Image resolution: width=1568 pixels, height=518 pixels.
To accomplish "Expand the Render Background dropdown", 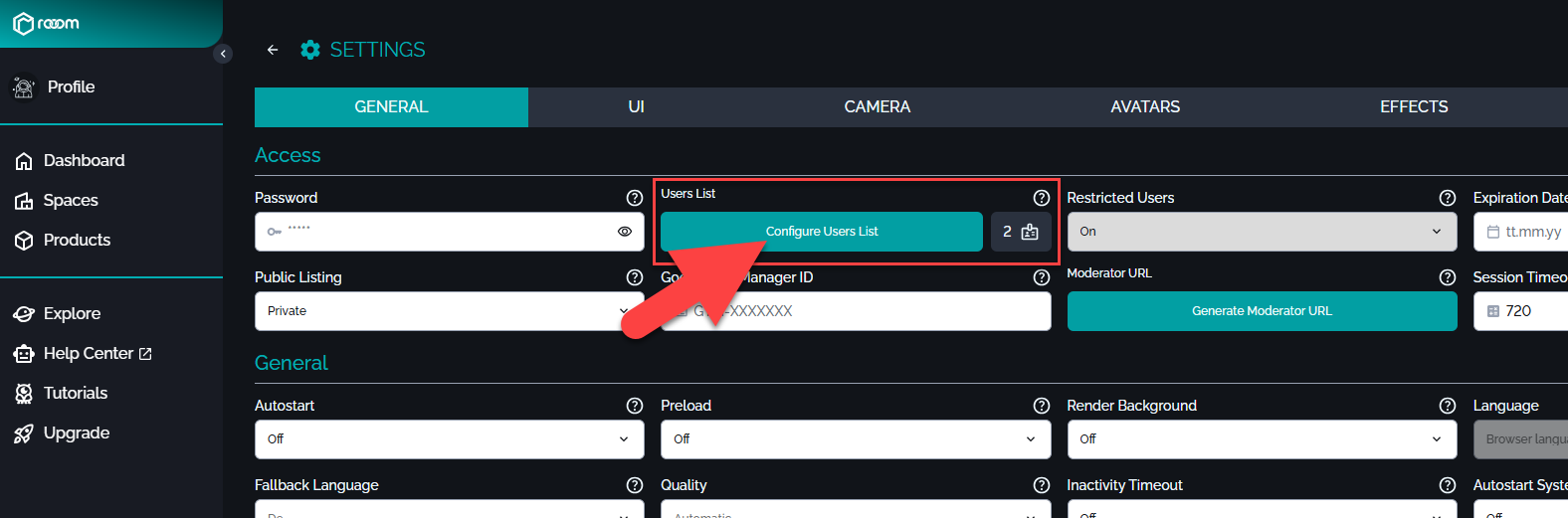I will 1262,439.
